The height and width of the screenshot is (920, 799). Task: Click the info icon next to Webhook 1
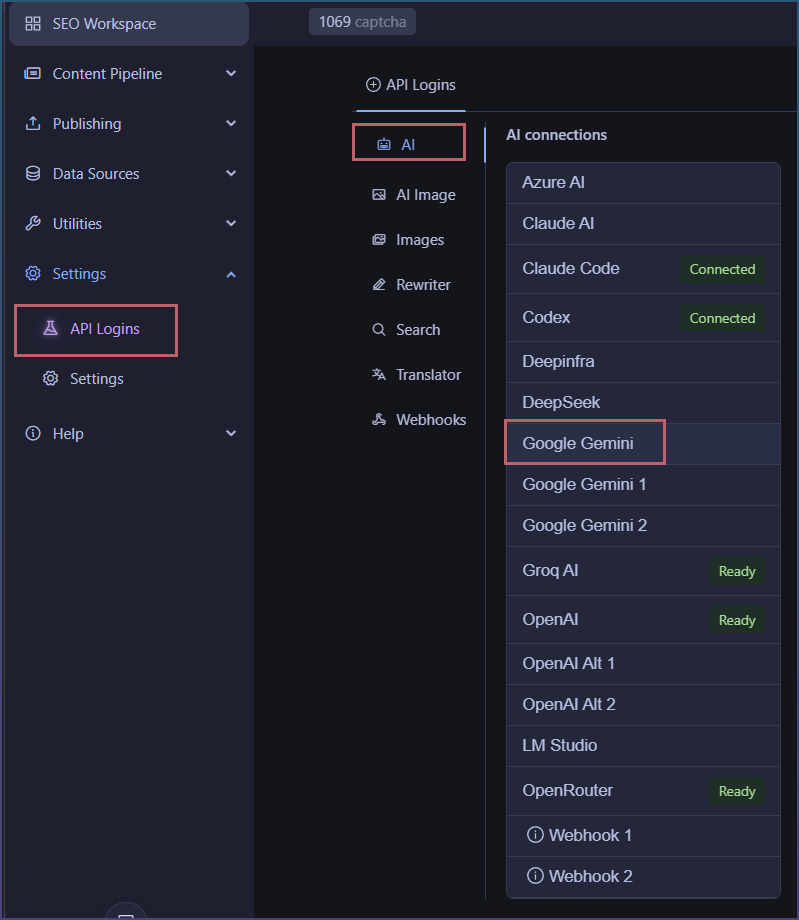535,834
